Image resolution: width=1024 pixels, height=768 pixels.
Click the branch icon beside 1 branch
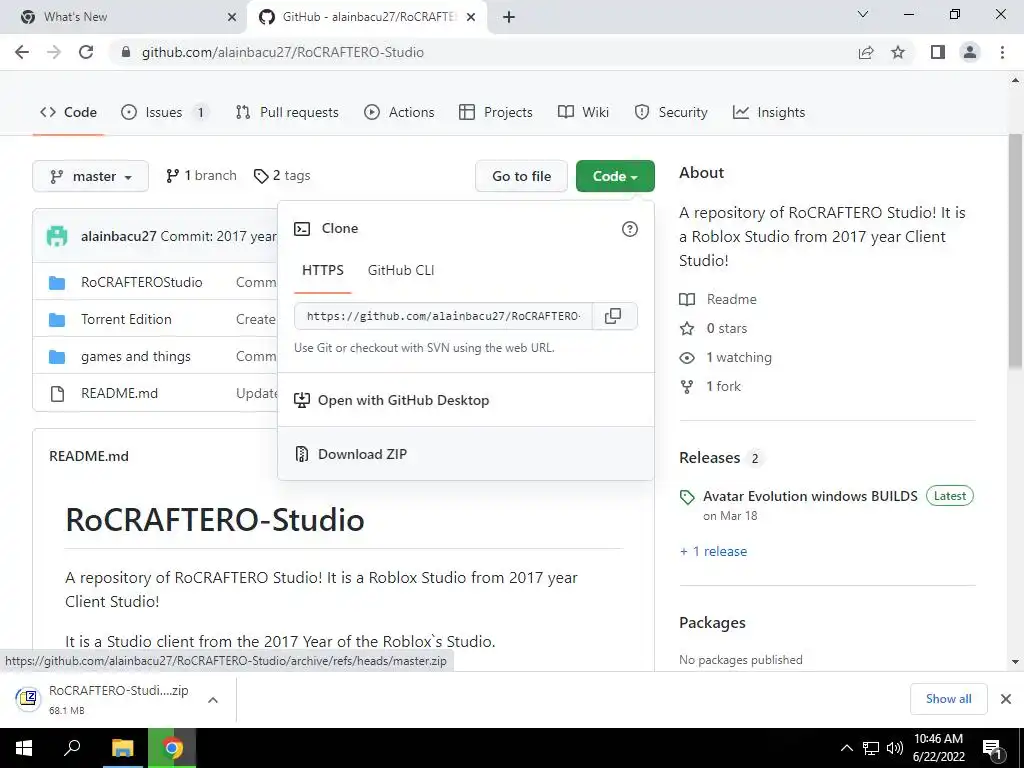pos(172,176)
